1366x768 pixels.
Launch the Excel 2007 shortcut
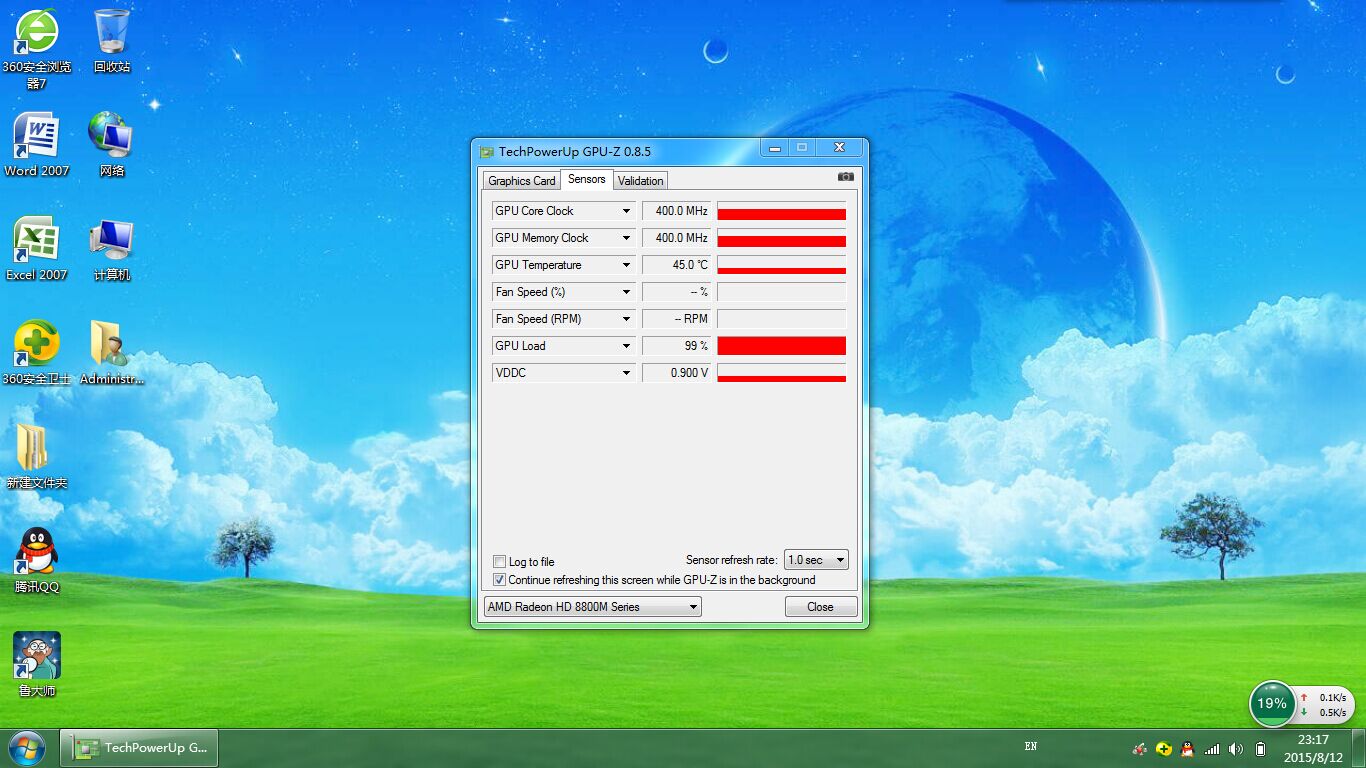pyautogui.click(x=37, y=250)
